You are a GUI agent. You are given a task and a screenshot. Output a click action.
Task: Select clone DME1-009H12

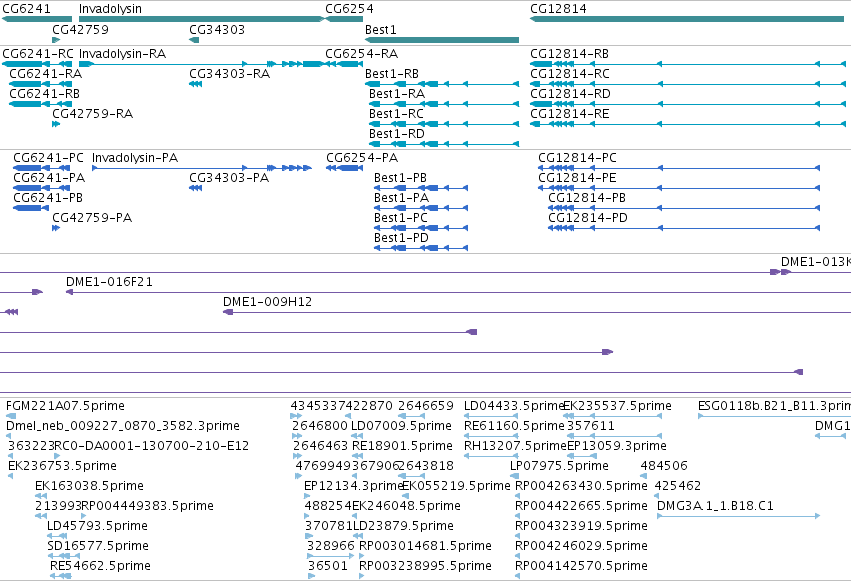coord(268,302)
